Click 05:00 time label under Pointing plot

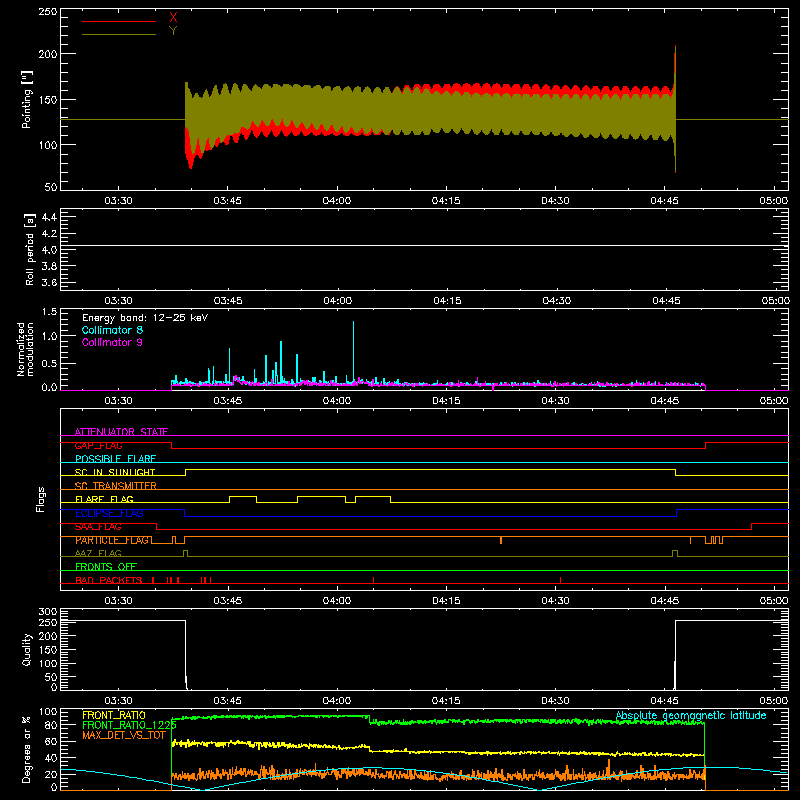pyautogui.click(x=773, y=201)
